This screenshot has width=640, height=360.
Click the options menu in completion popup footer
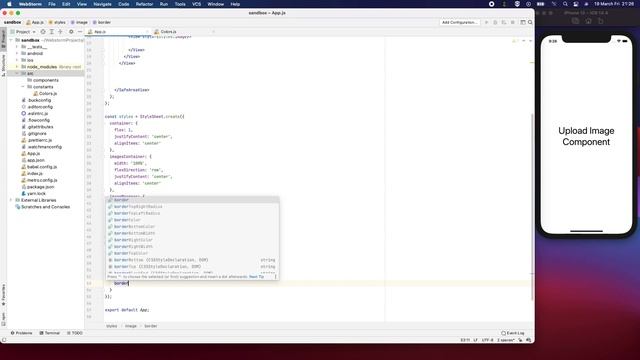276,277
